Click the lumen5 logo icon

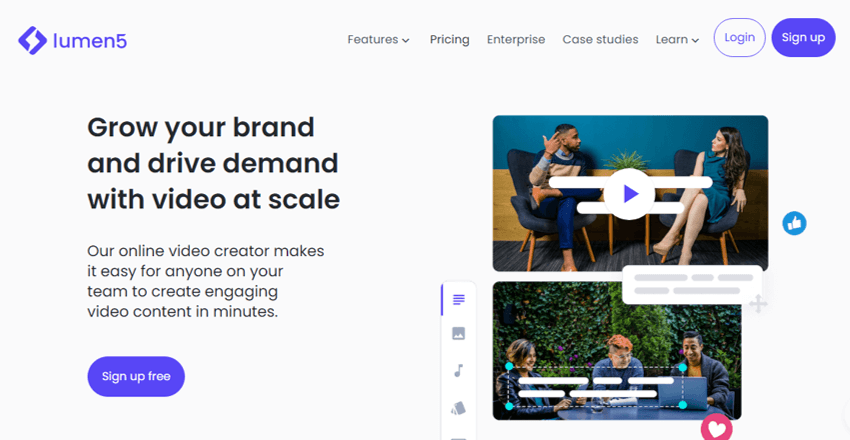(33, 40)
